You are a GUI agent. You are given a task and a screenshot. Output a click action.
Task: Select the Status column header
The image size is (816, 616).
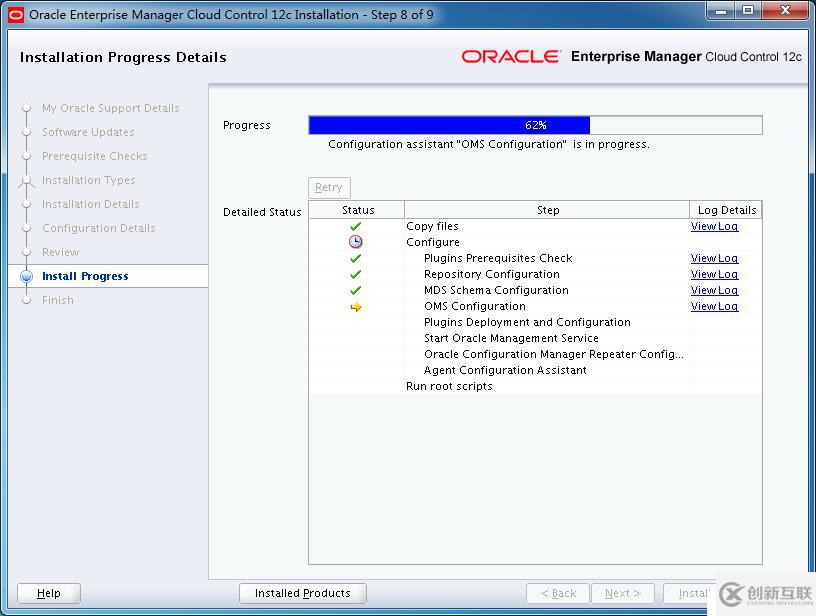356,210
